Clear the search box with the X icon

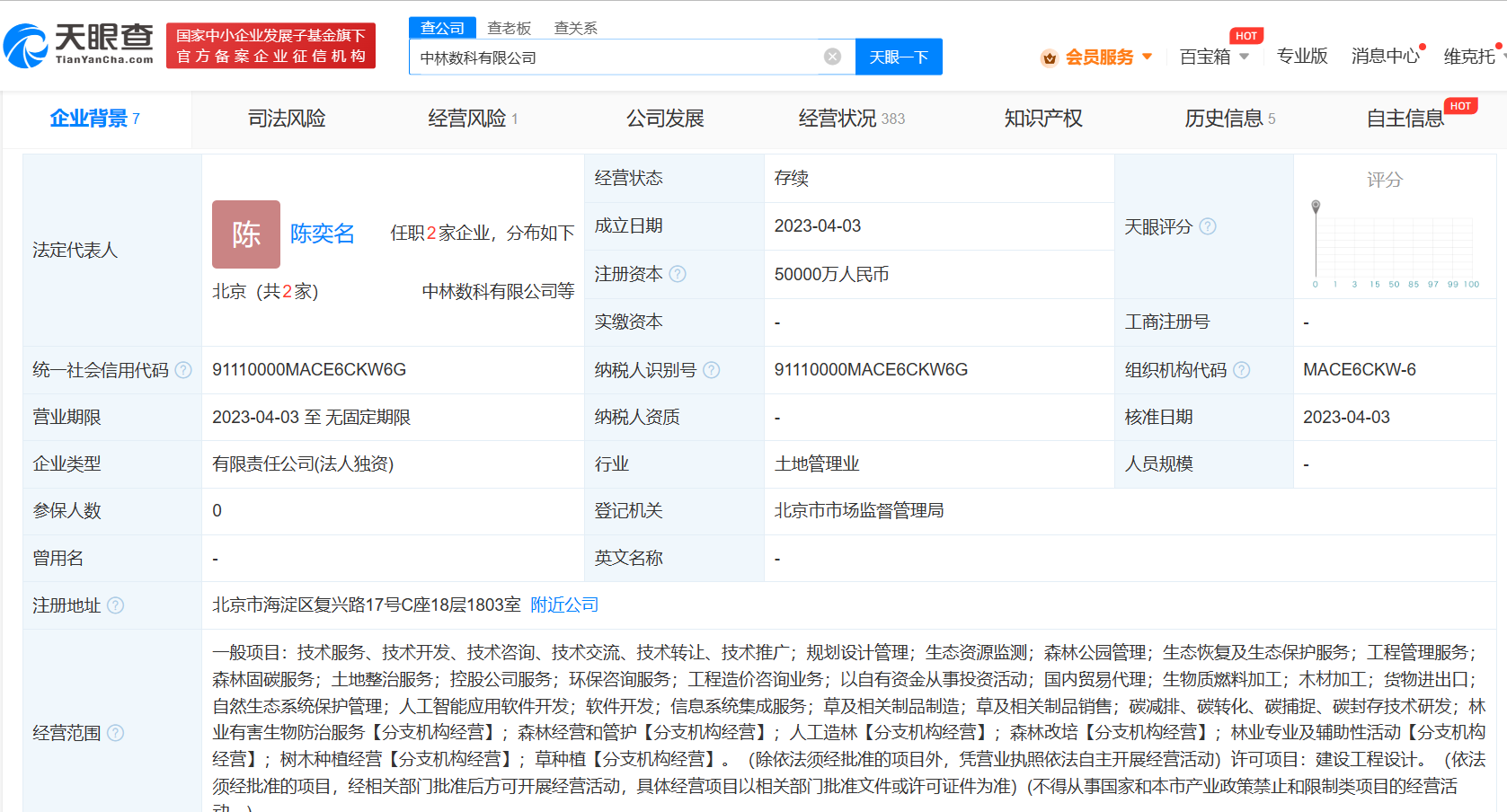(832, 57)
